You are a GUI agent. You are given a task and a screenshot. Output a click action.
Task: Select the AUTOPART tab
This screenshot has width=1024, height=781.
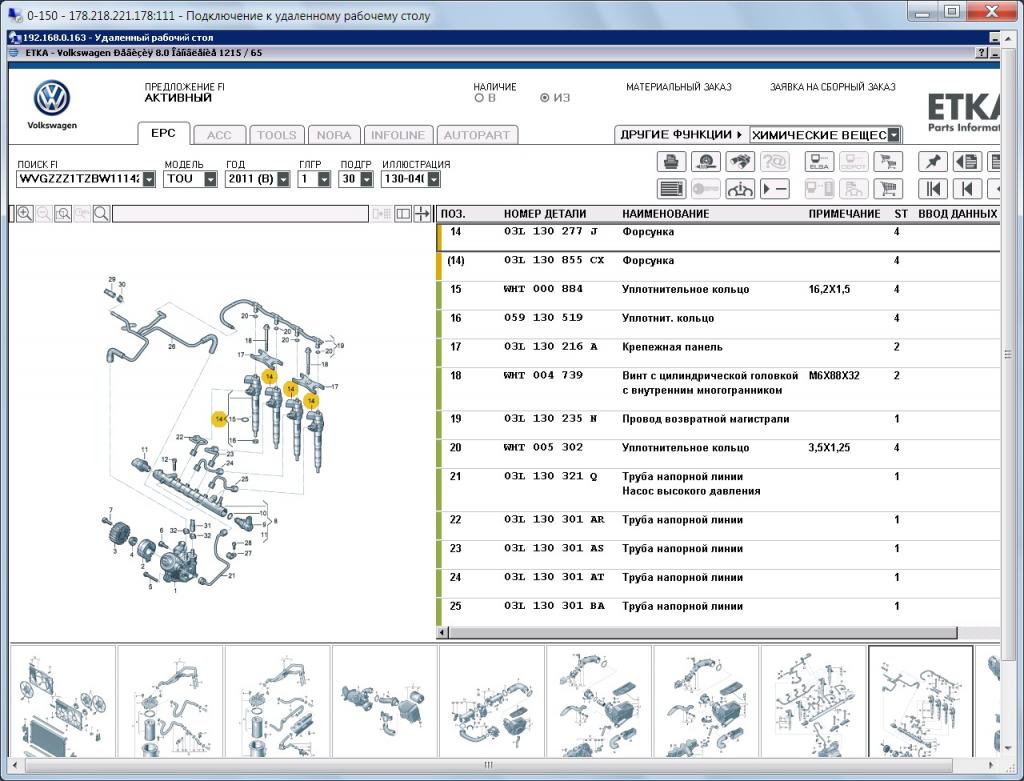pos(477,135)
